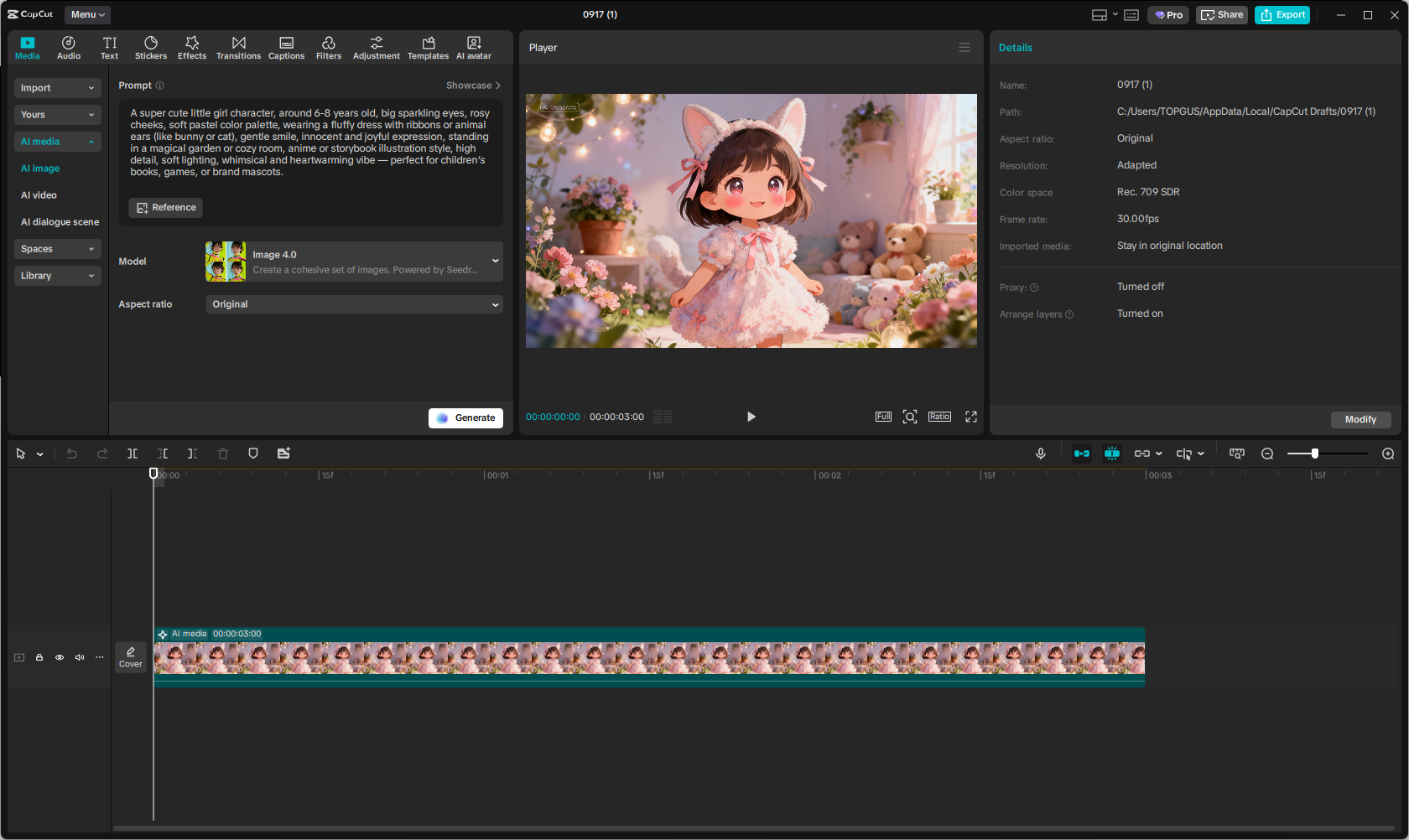The height and width of the screenshot is (840, 1409).
Task: Click the split clip tool in timeline toolbar
Action: pos(133,454)
